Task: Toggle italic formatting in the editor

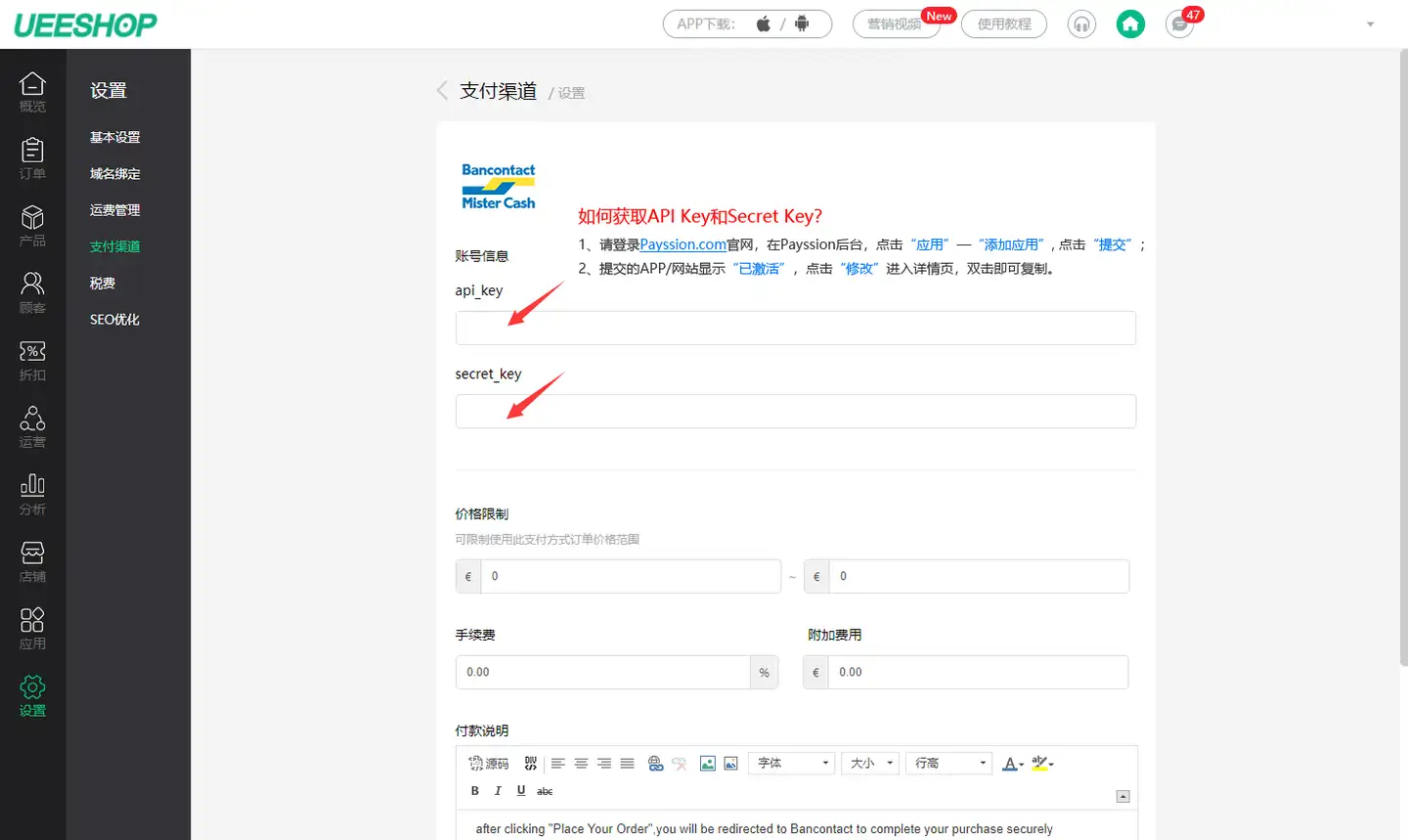Action: tap(498, 791)
